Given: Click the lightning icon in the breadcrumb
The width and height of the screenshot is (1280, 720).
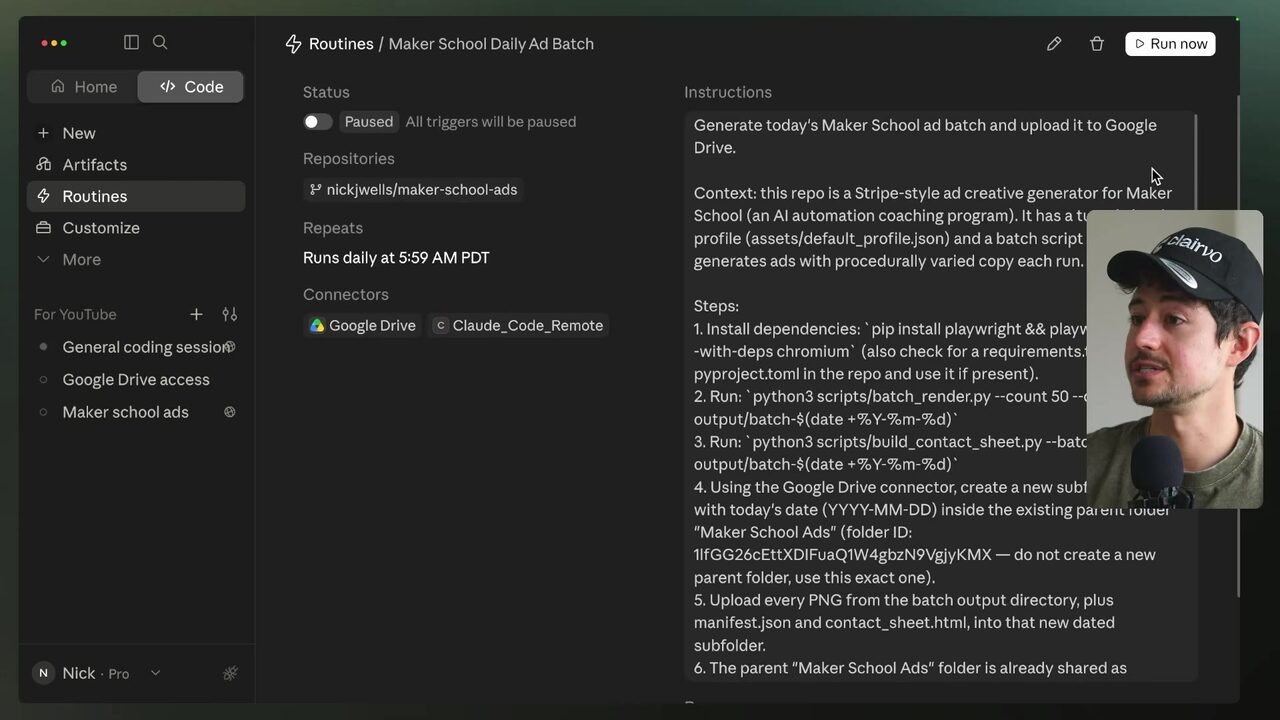Looking at the screenshot, I should [x=294, y=44].
